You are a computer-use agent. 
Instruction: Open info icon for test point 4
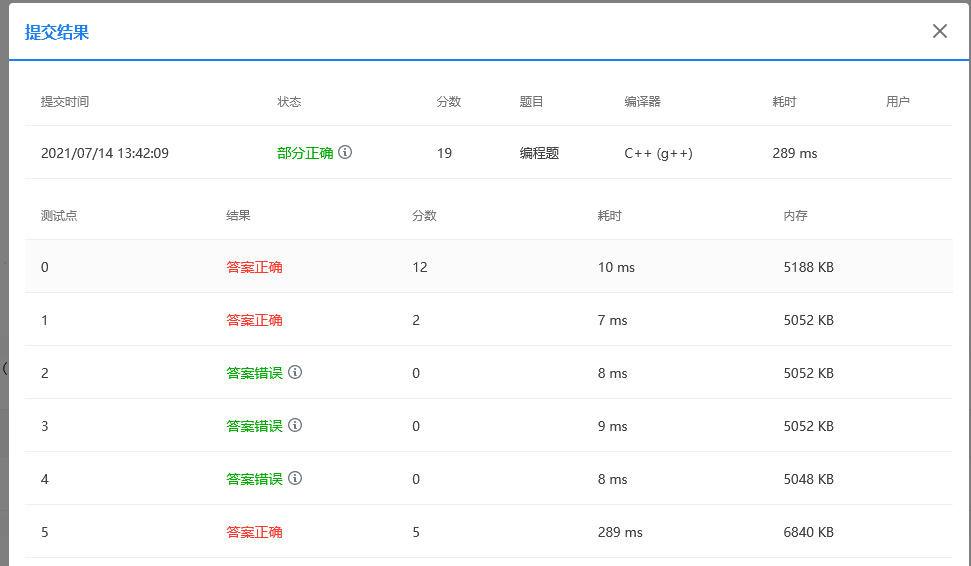tap(295, 478)
